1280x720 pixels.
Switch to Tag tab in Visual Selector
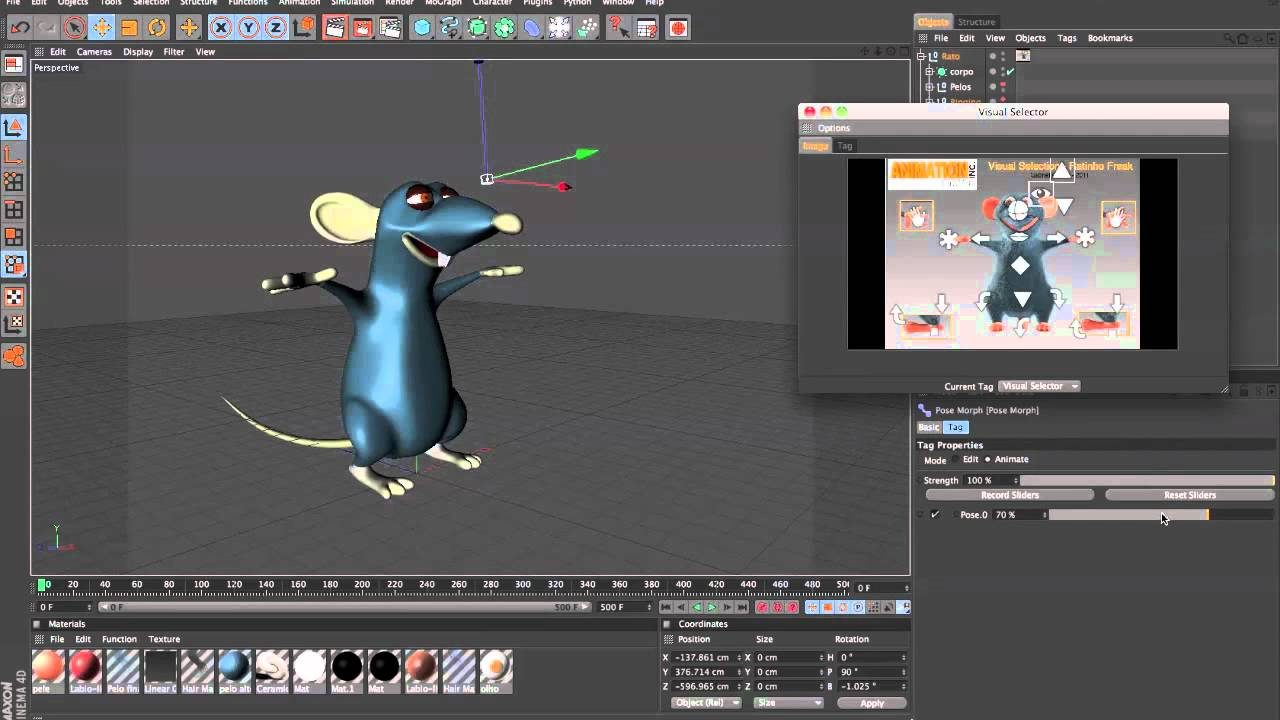845,146
